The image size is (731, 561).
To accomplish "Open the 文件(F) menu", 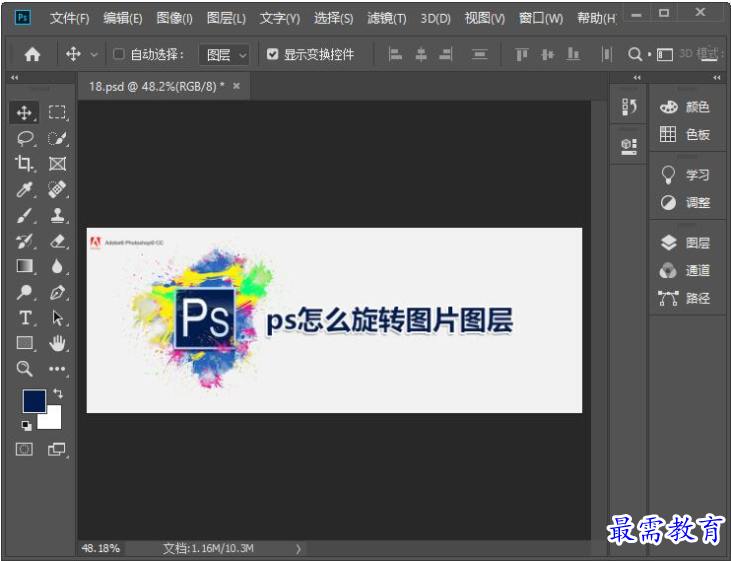I will (x=69, y=19).
